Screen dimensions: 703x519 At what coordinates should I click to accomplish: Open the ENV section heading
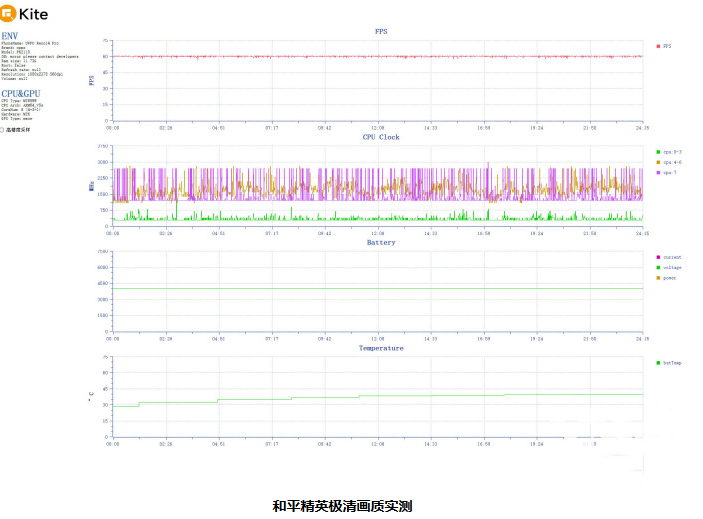9,36
